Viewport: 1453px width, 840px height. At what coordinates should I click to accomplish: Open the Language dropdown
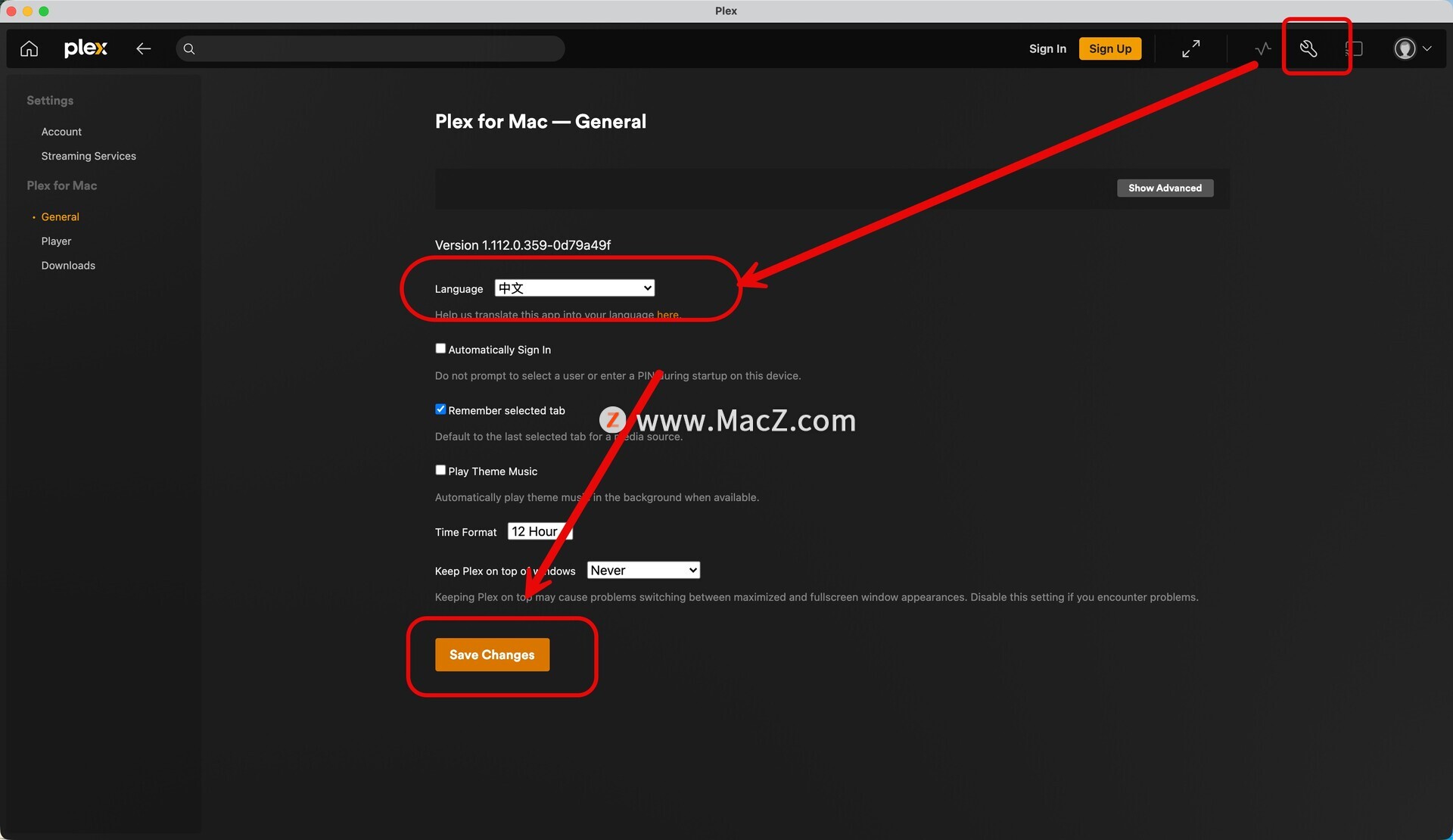[574, 288]
